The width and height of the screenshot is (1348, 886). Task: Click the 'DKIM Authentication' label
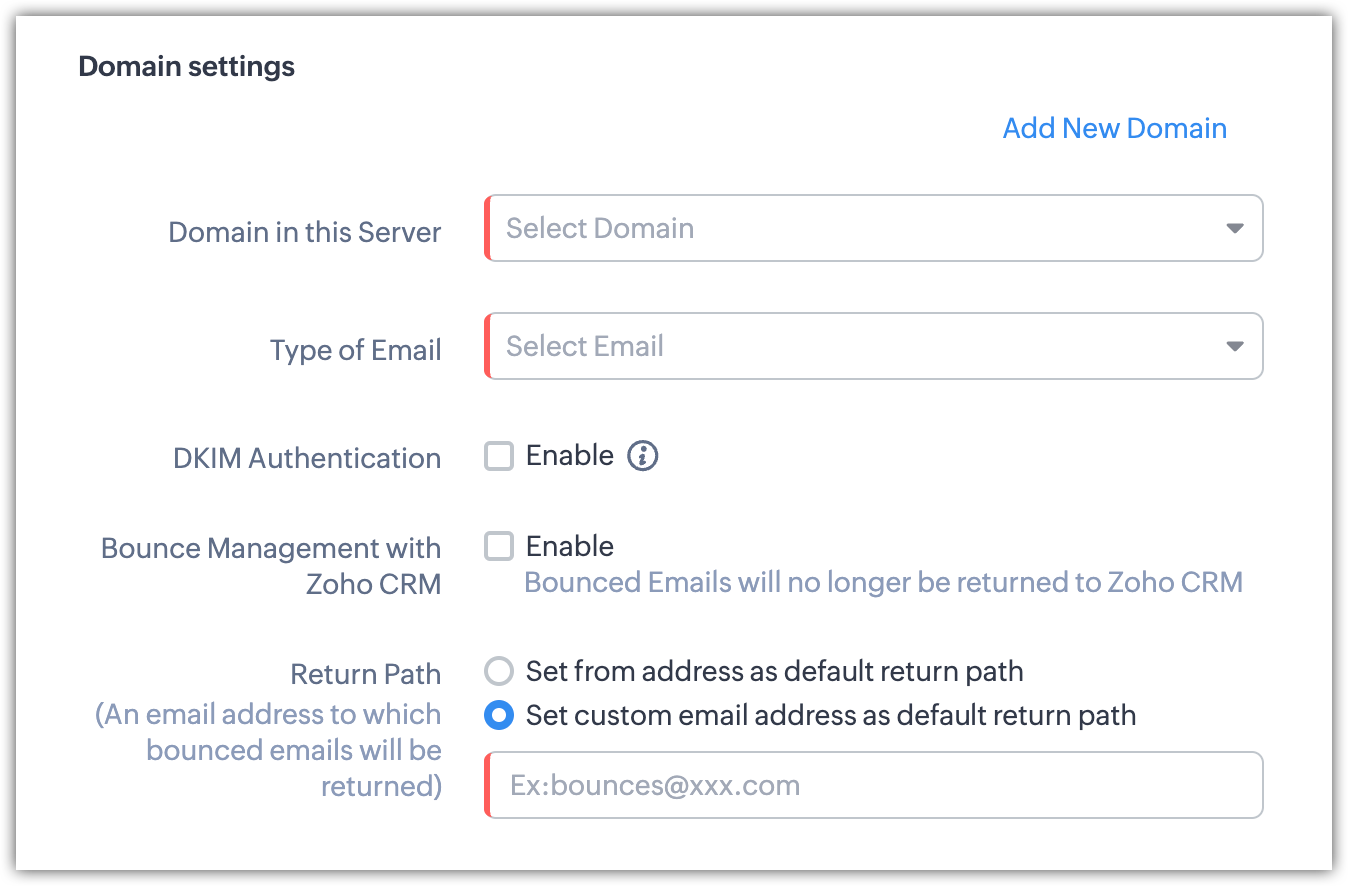coord(307,458)
